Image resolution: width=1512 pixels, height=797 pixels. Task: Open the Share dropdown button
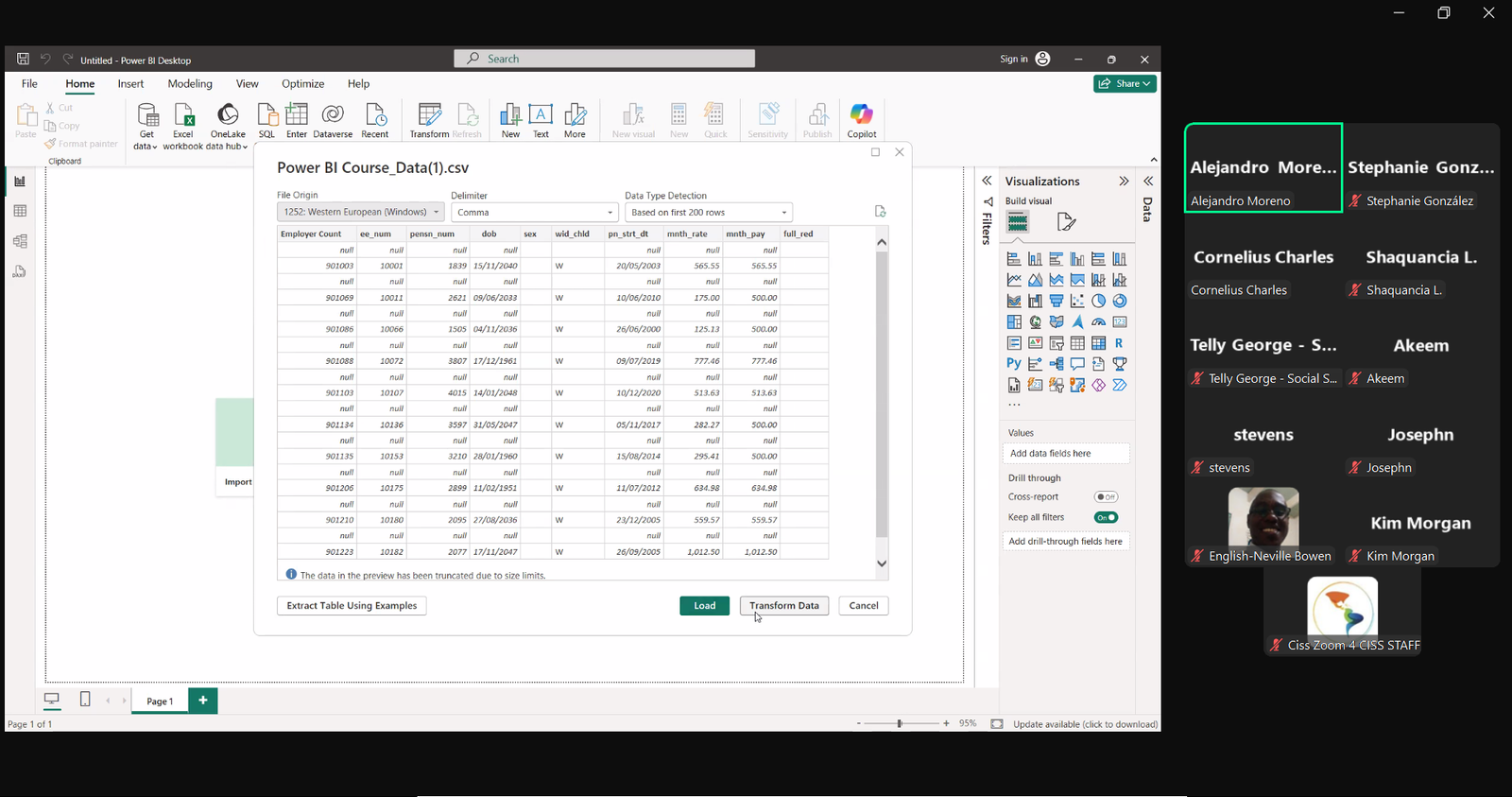[1125, 83]
